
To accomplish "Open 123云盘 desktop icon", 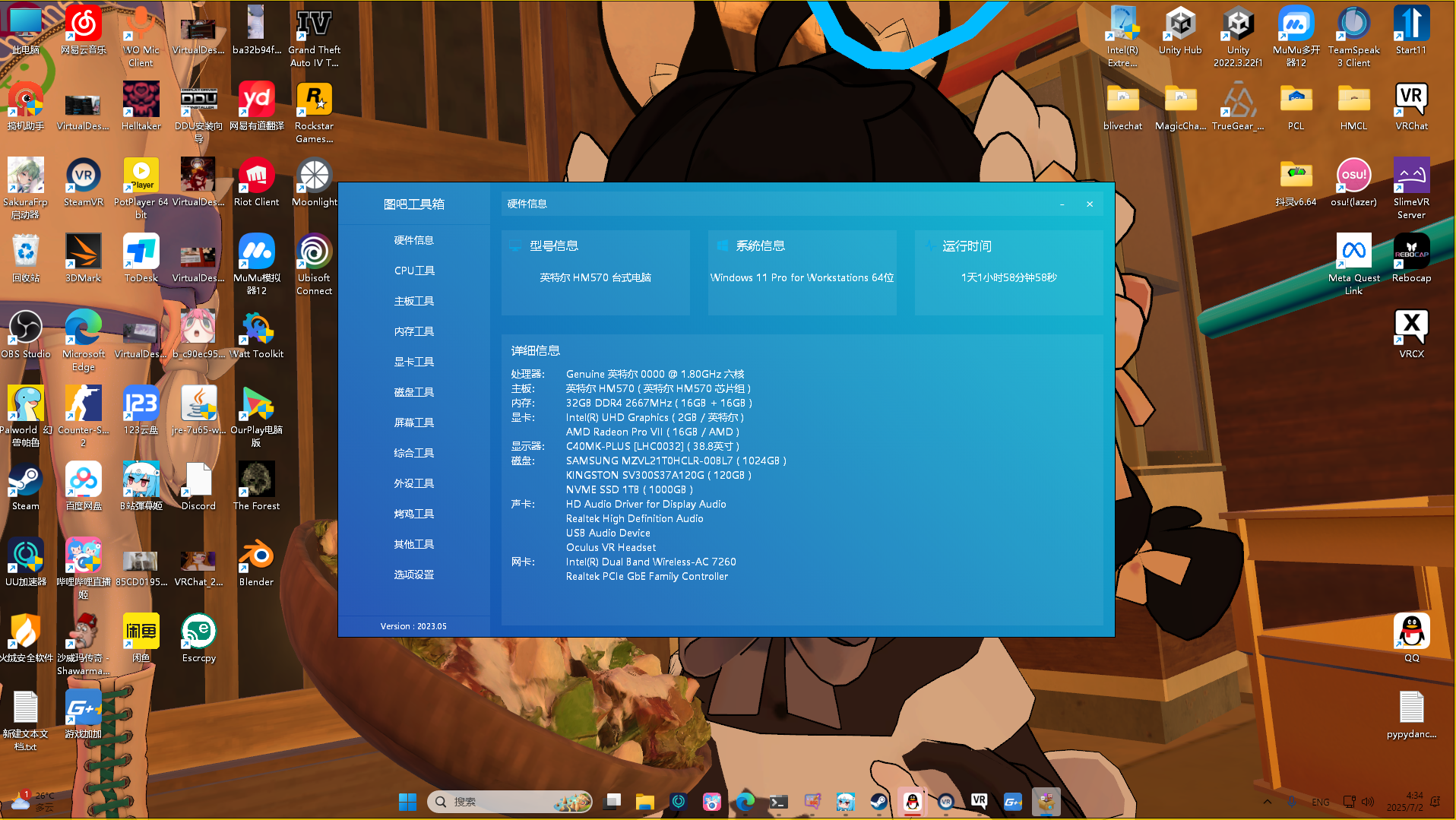I will (x=141, y=410).
